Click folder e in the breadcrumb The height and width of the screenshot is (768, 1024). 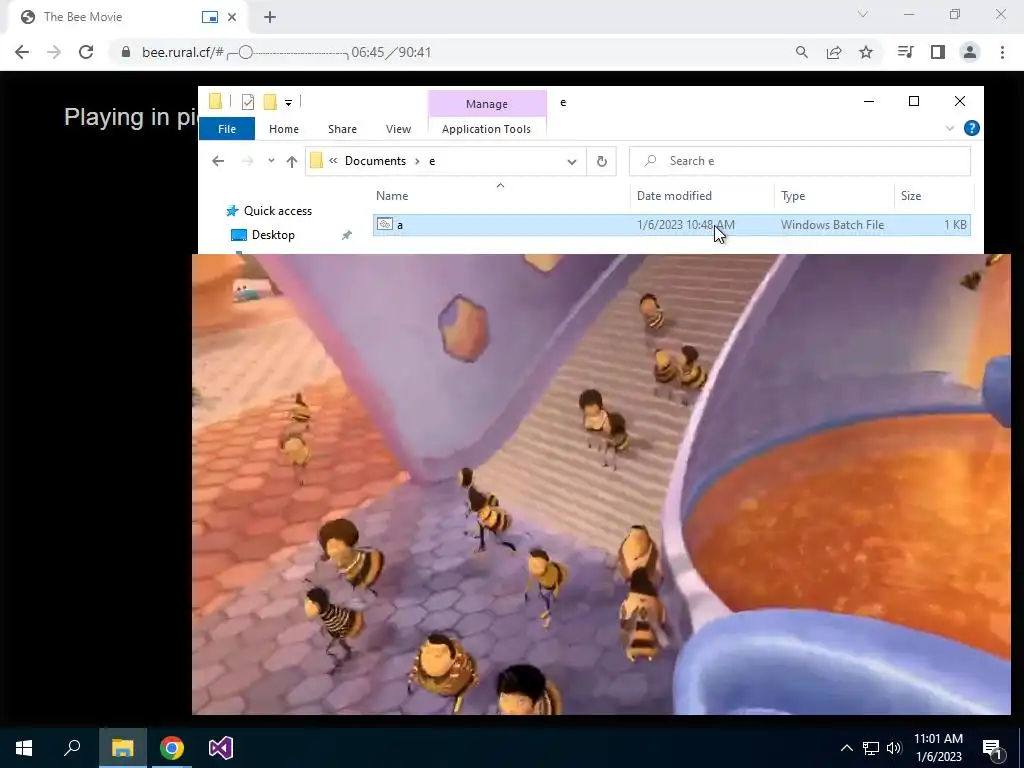432,161
